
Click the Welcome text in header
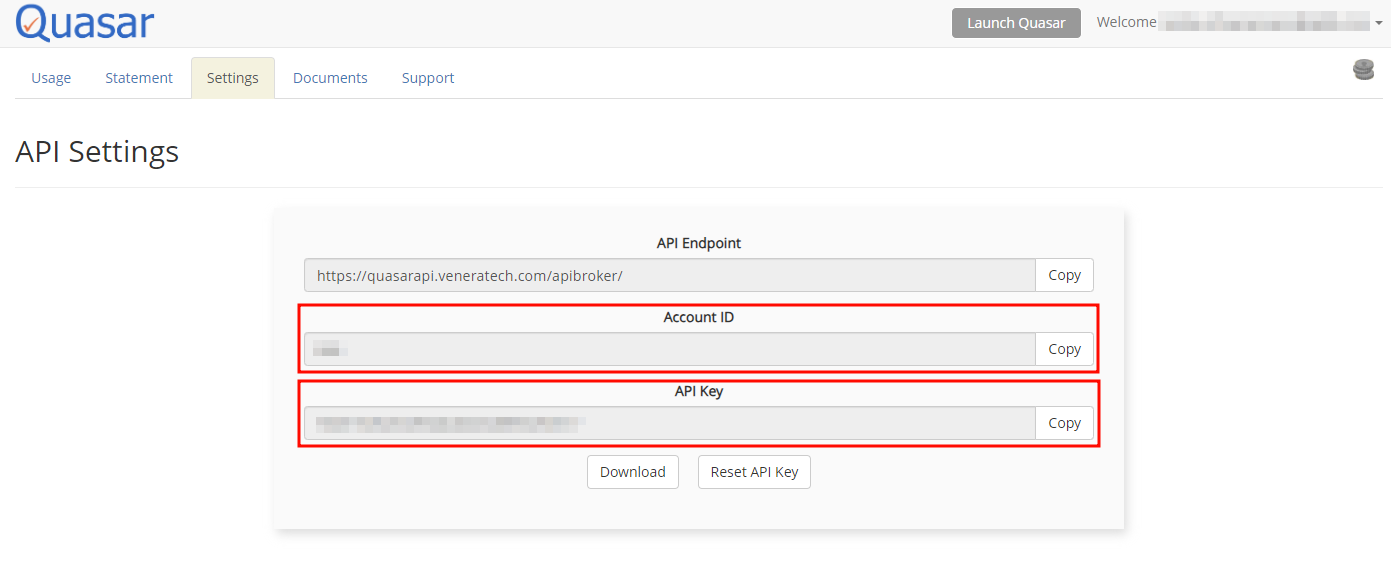(1126, 23)
